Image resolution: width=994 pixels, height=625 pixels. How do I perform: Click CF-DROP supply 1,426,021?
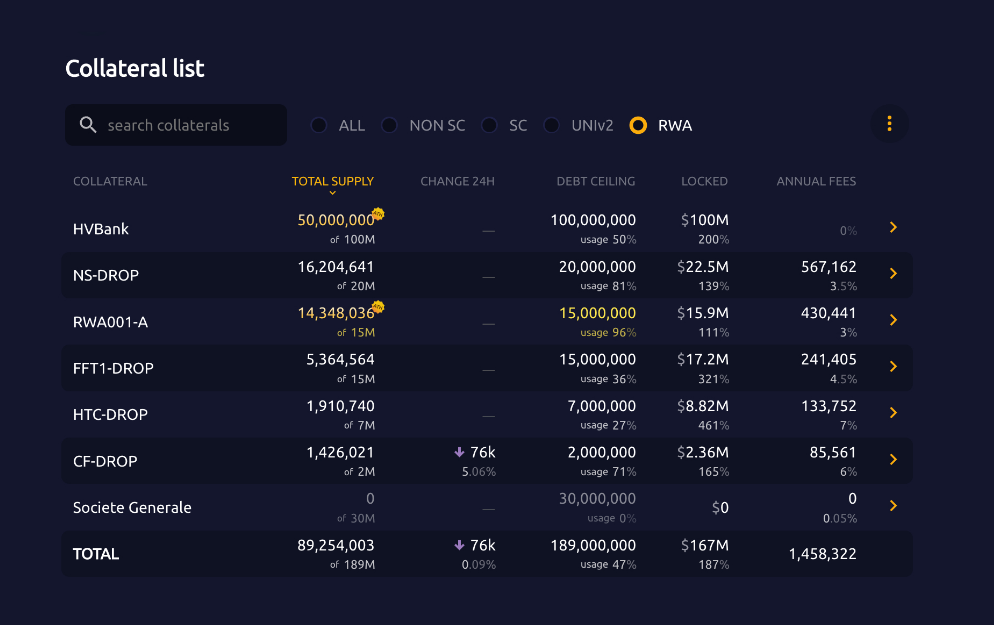[340, 453]
